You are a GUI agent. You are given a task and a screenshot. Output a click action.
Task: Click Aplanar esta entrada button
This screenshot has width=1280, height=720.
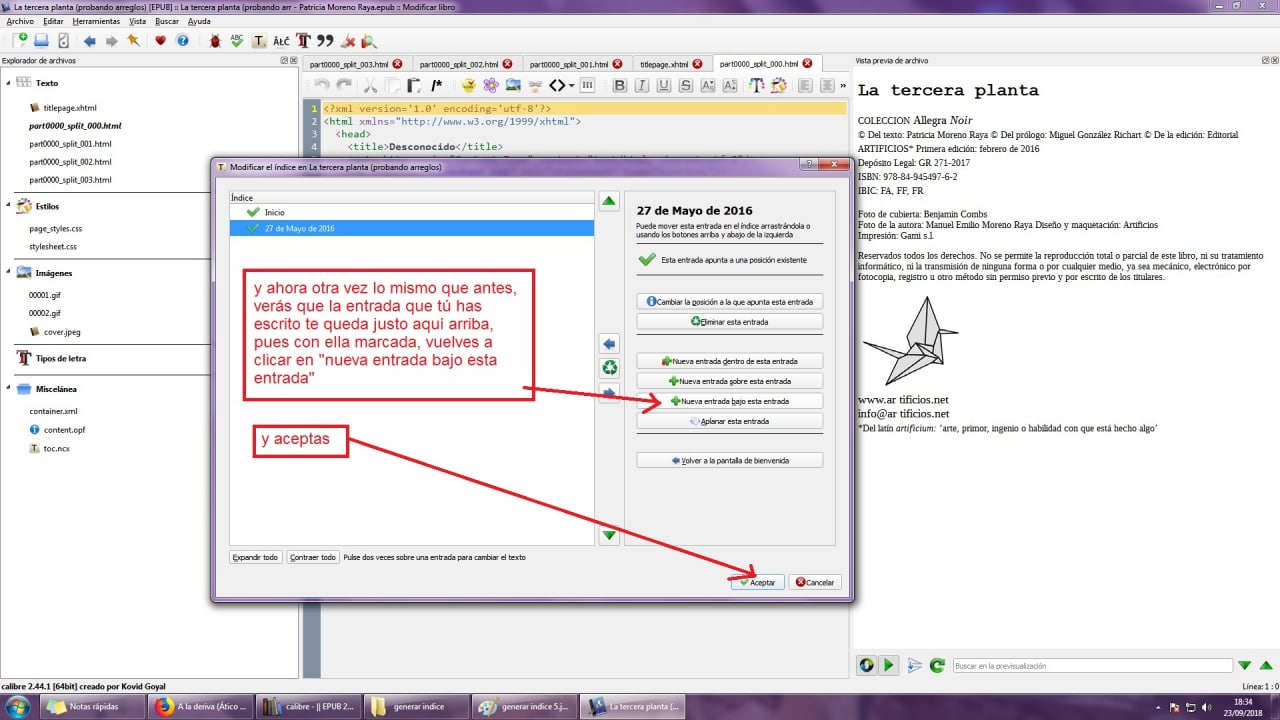(x=730, y=422)
